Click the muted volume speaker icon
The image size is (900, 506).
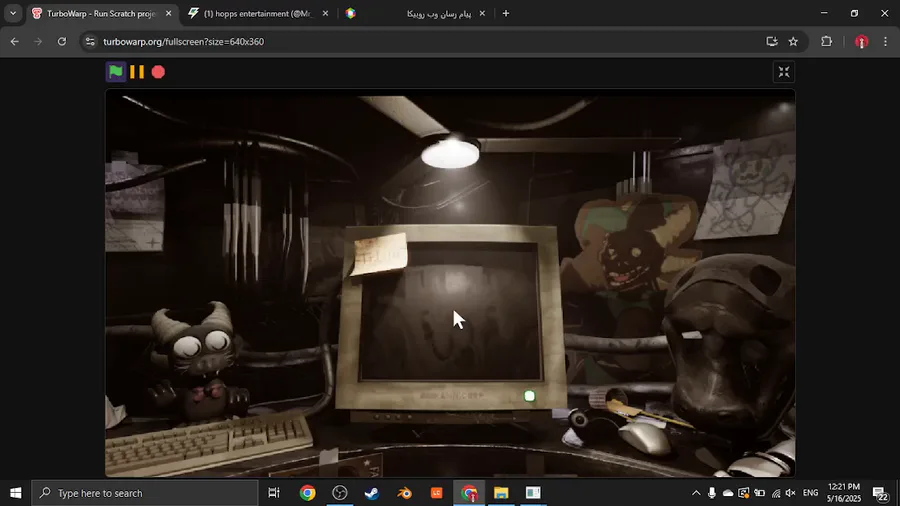(791, 493)
